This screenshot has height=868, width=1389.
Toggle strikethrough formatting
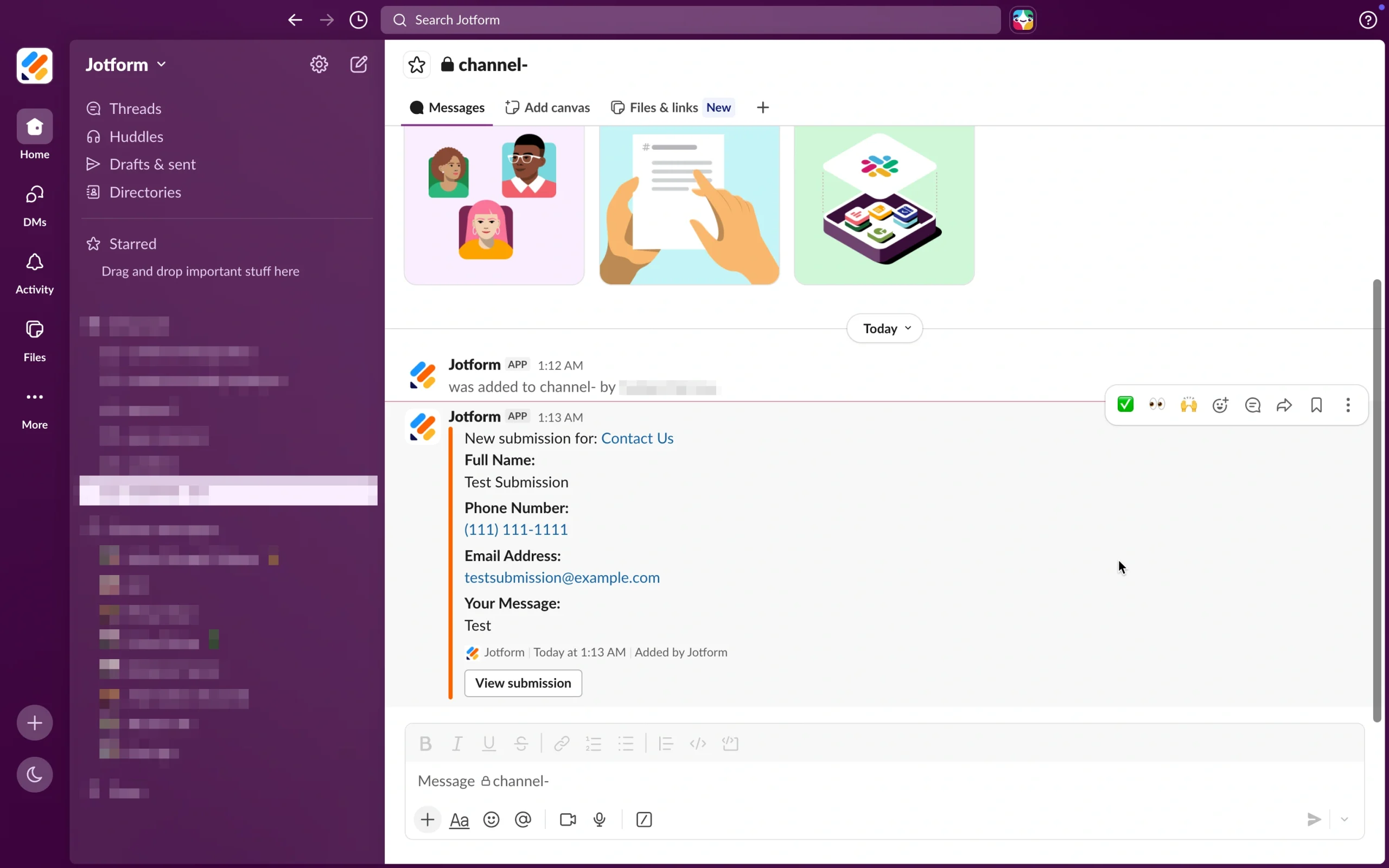[x=521, y=743]
